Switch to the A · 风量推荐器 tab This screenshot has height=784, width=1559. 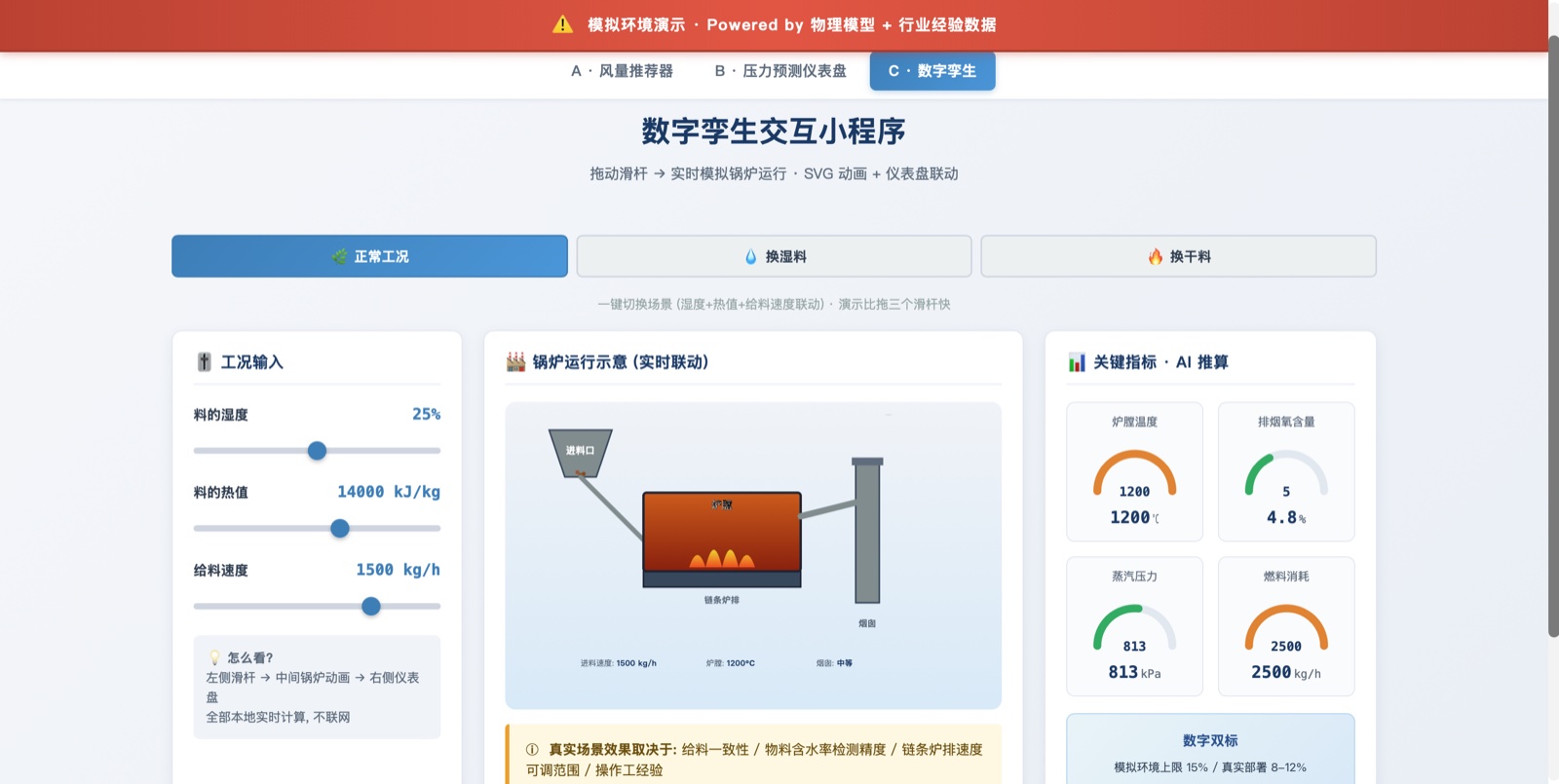[622, 71]
